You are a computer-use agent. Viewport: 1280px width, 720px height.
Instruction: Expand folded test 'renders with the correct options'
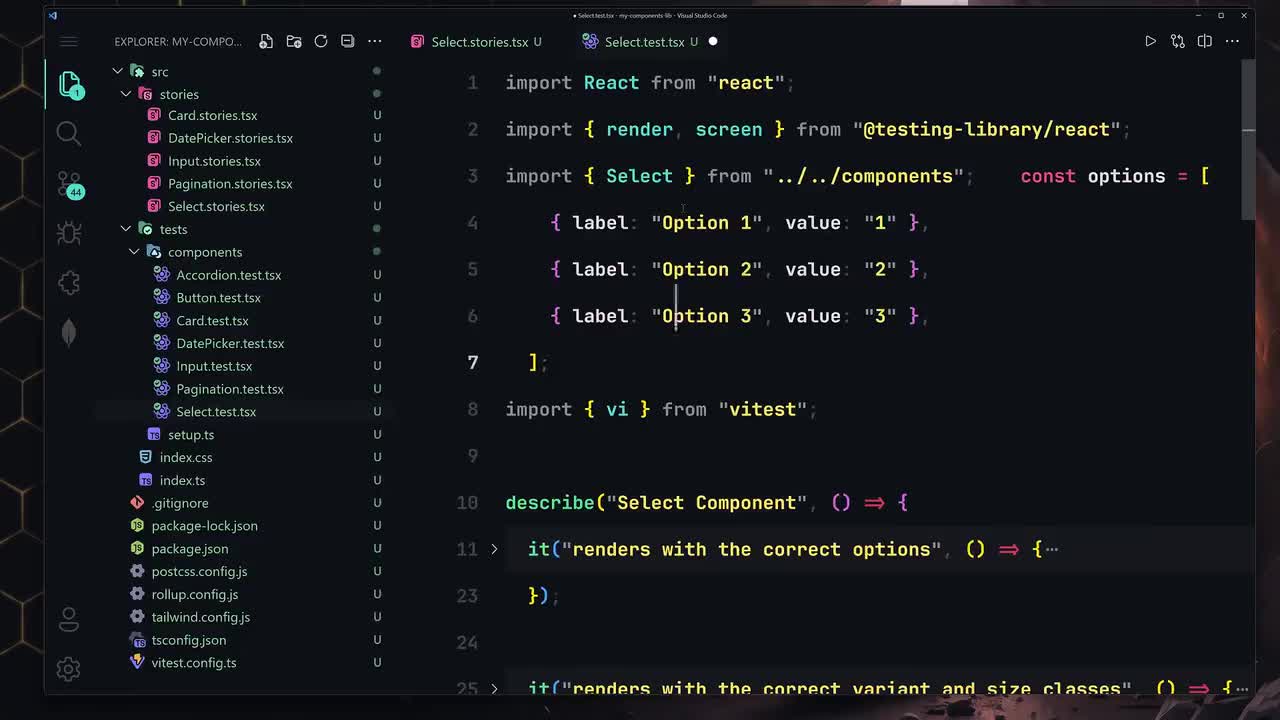point(494,549)
